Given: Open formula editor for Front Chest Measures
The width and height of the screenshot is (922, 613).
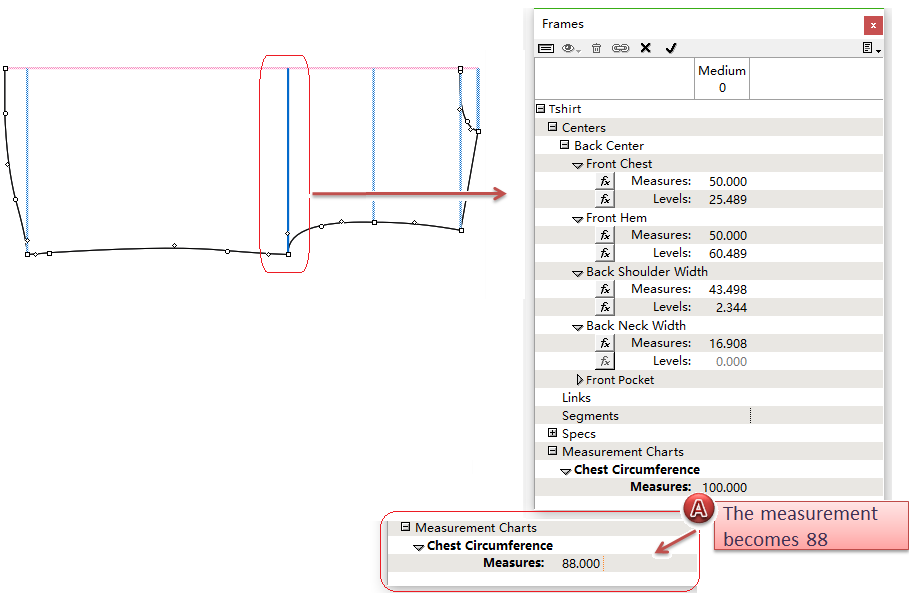Looking at the screenshot, I should pos(605,182).
